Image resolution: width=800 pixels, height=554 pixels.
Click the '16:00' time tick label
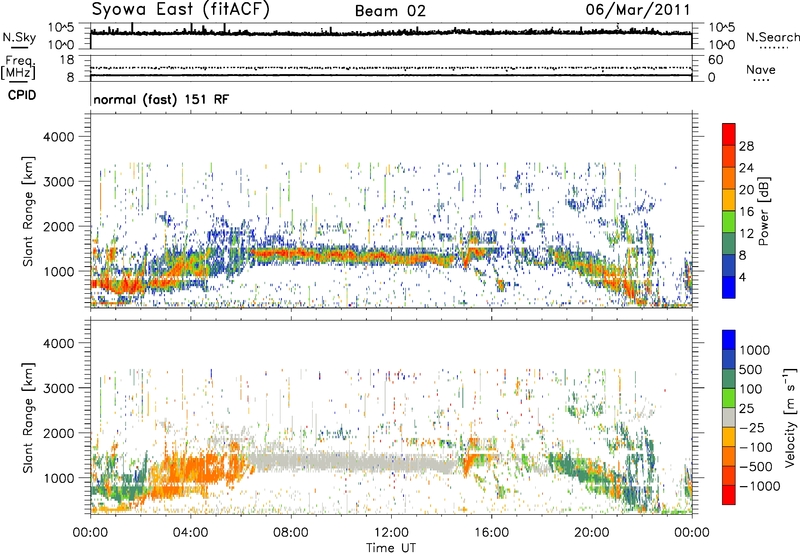(491, 533)
